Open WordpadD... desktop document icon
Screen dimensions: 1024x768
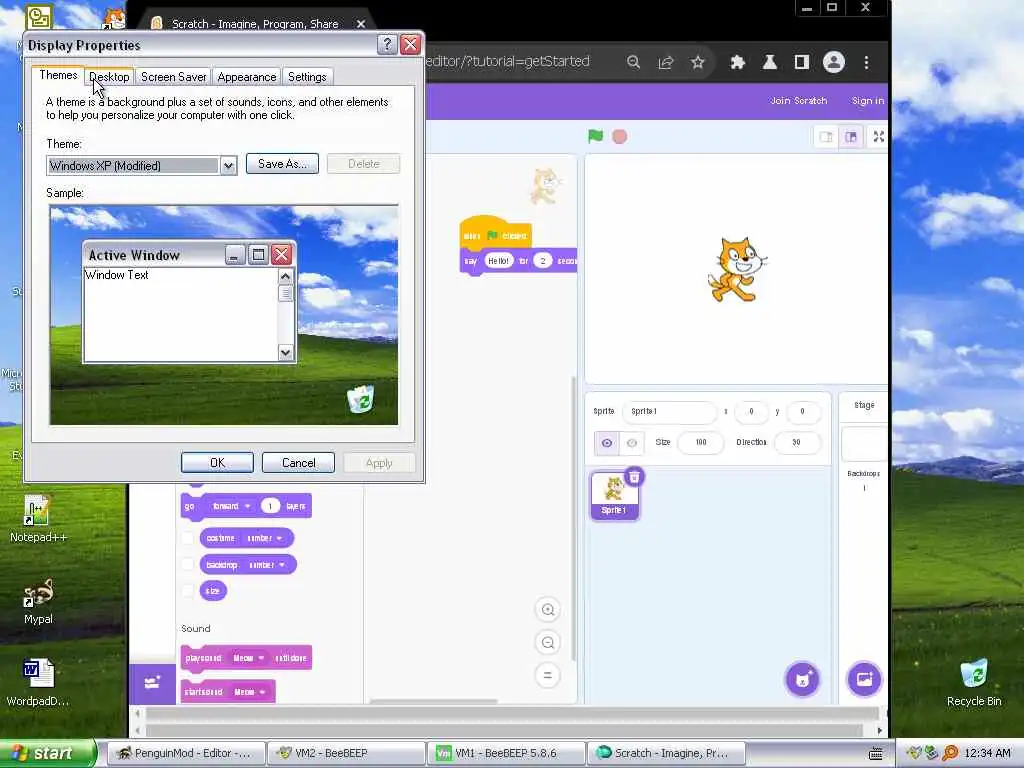pos(38,682)
